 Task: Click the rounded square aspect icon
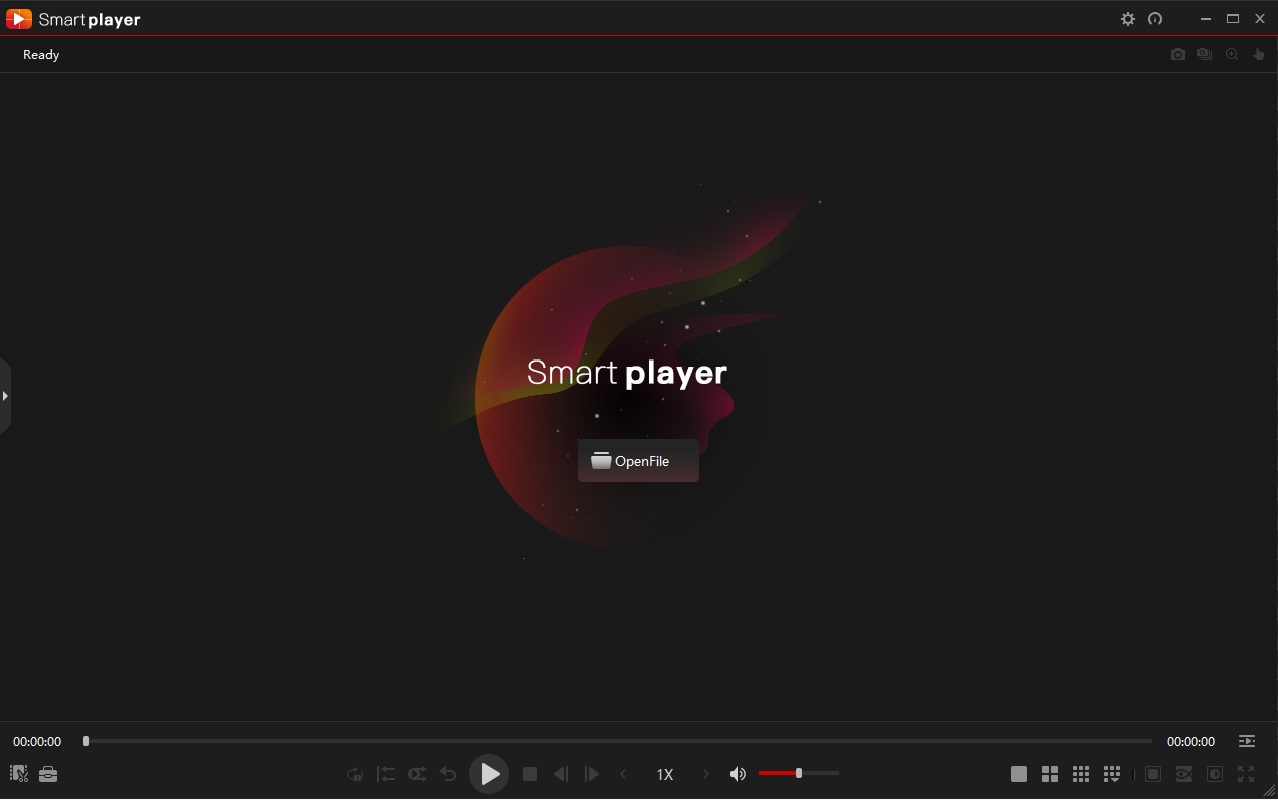click(x=1153, y=774)
